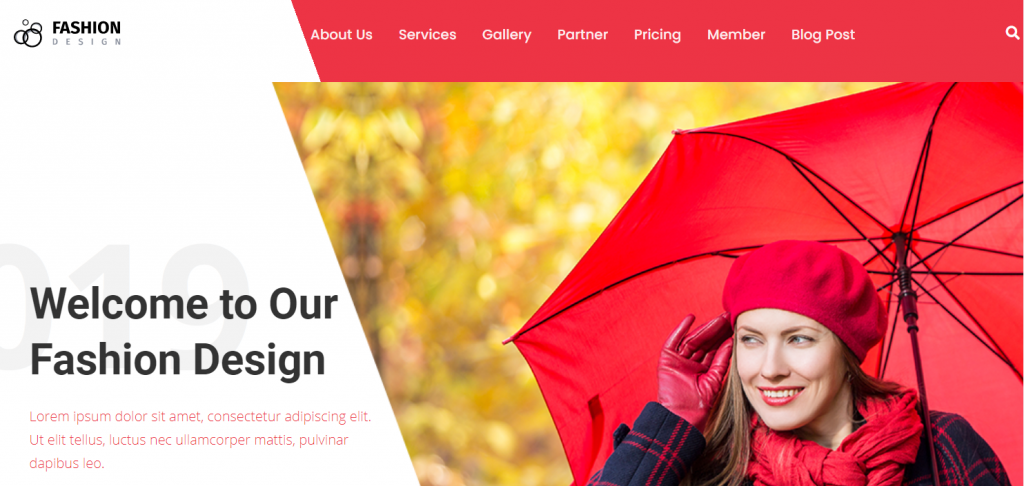Open the Partner navigation link

pyautogui.click(x=583, y=35)
